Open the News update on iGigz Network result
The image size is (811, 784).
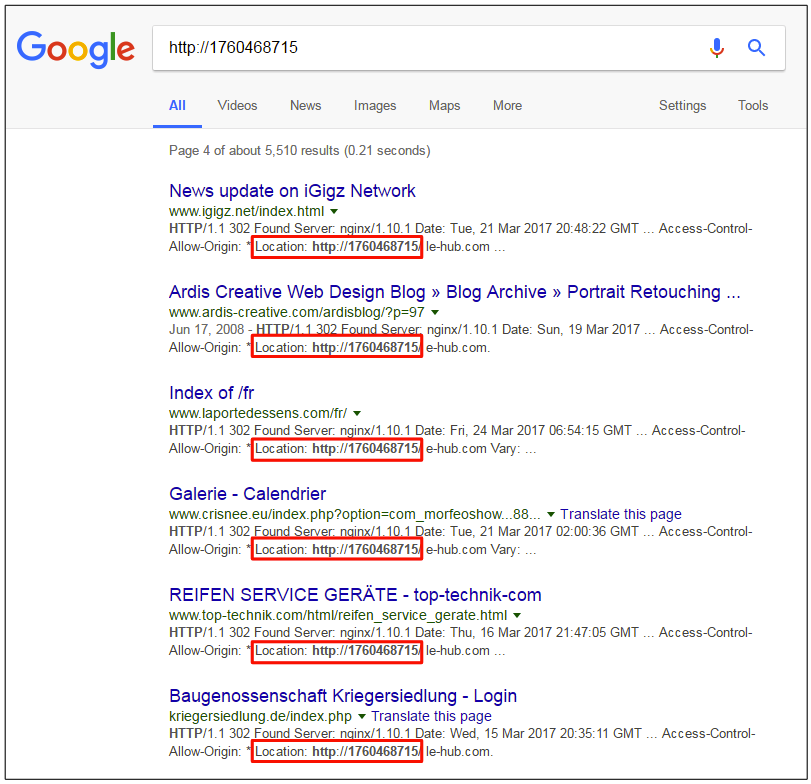click(292, 191)
